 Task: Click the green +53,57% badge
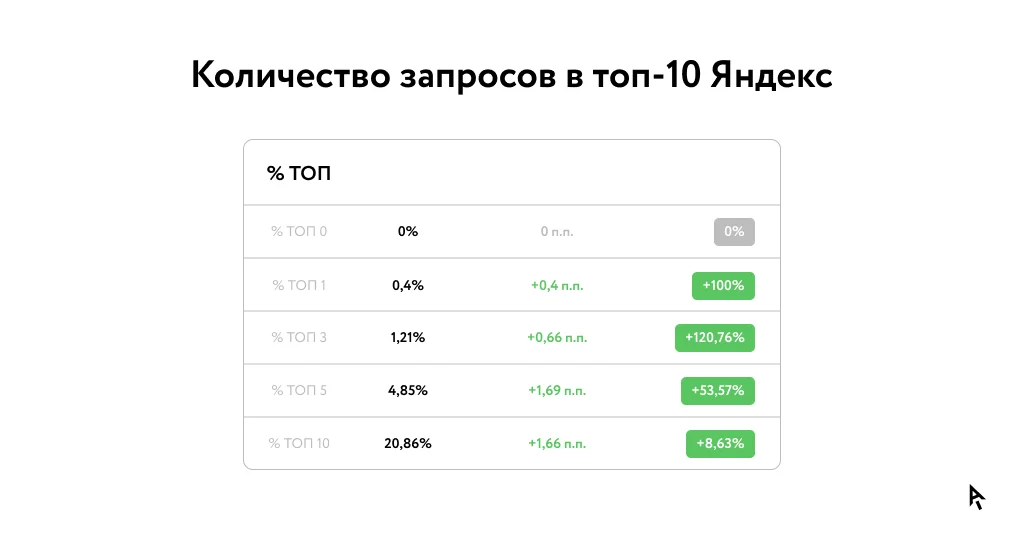(x=717, y=391)
